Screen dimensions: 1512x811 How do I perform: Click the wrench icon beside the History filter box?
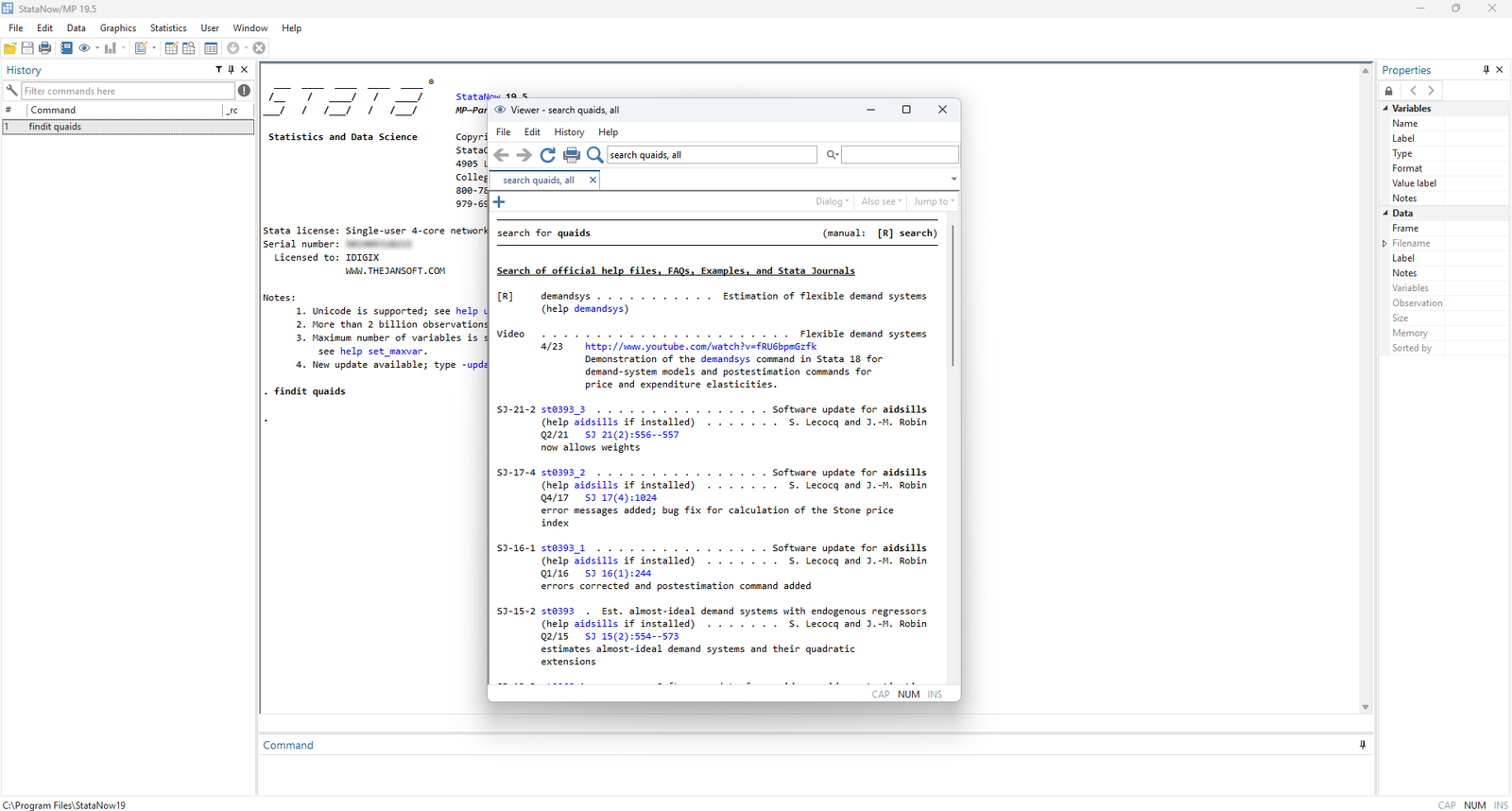[x=11, y=91]
